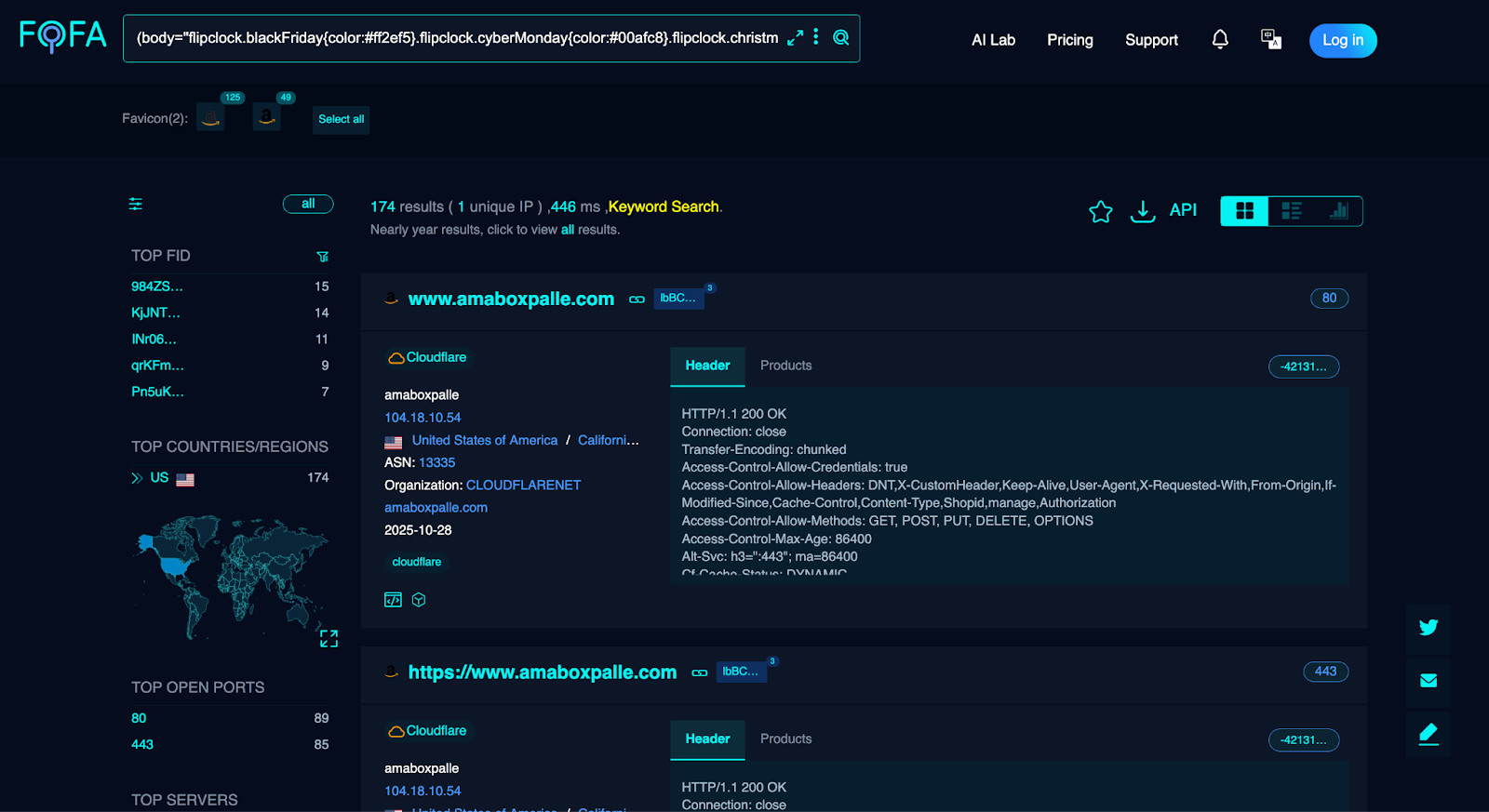This screenshot has height=812, width=1489.
Task: Open https://www.amaboxpalle.com result link
Action: (543, 672)
